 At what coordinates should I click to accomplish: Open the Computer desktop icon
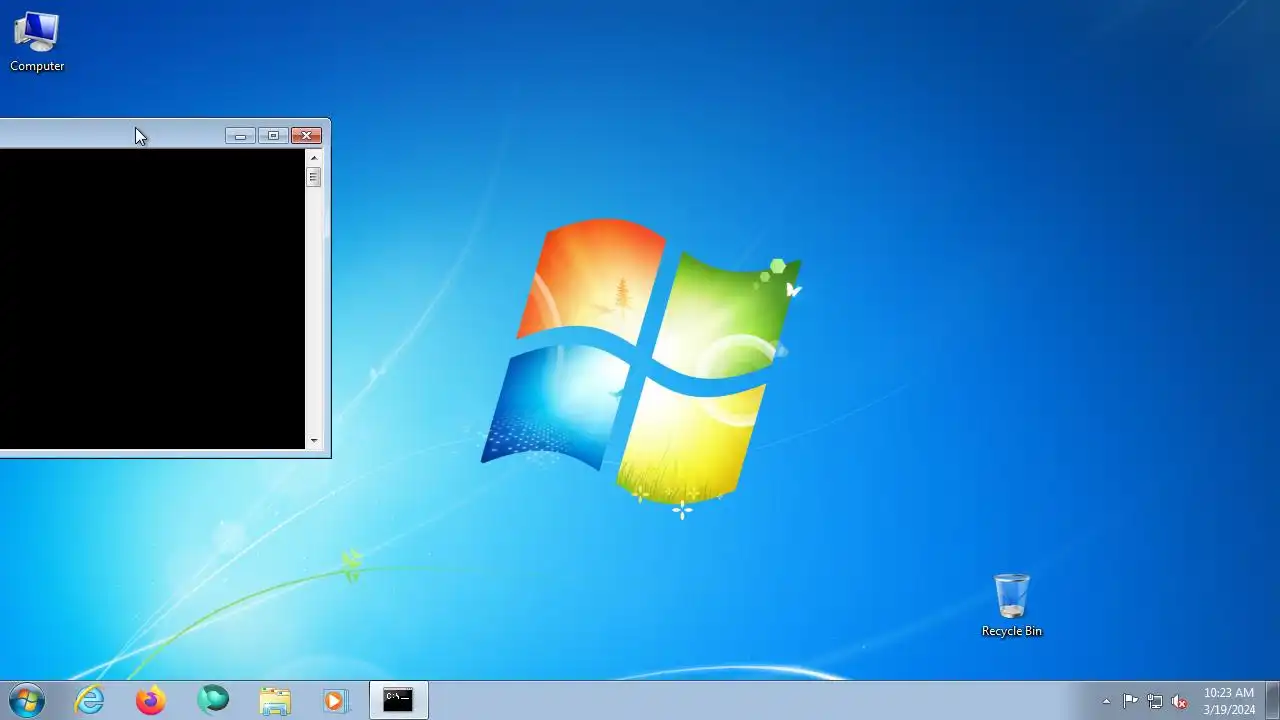(37, 42)
